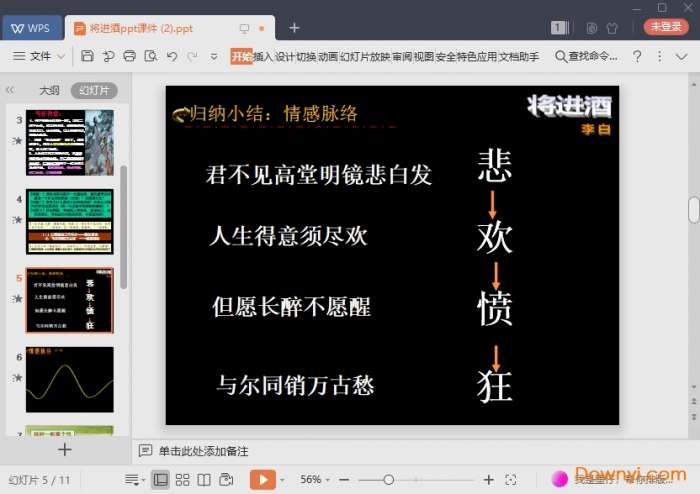Select slide 4 thumbnail
Viewport: 700px width, 494px height.
pyautogui.click(x=70, y=222)
